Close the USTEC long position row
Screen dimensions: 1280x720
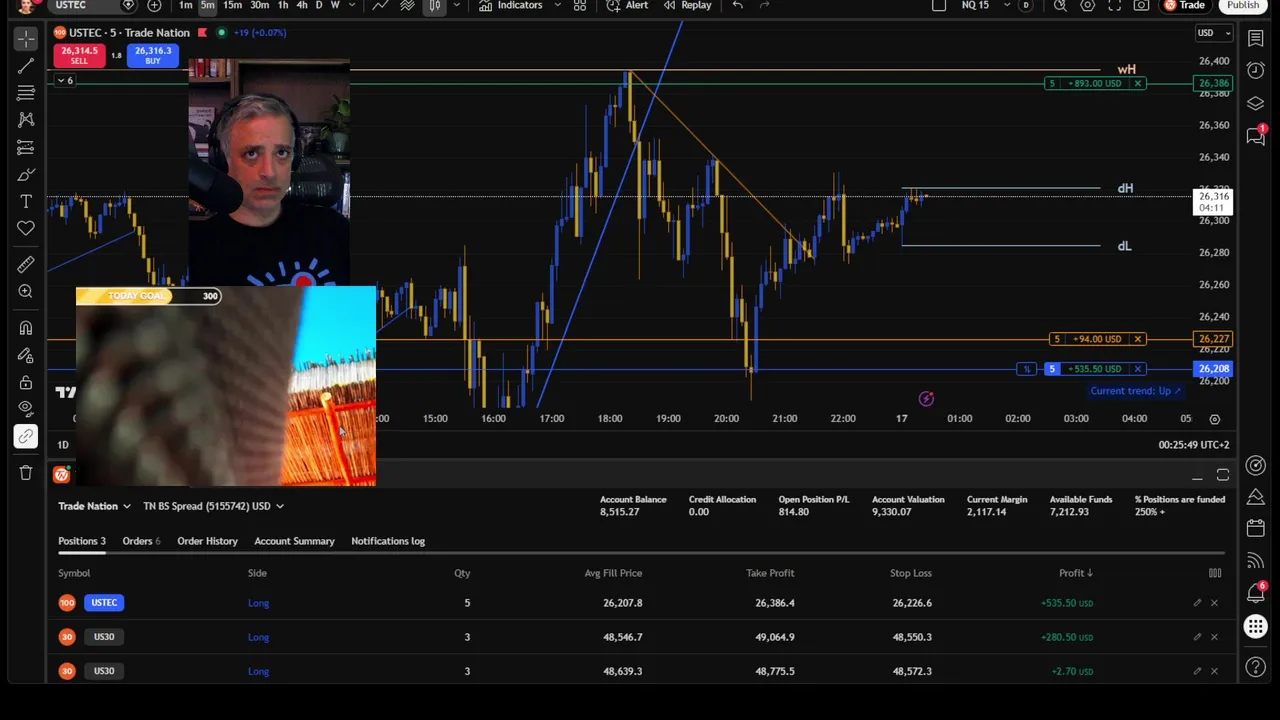(x=1214, y=603)
